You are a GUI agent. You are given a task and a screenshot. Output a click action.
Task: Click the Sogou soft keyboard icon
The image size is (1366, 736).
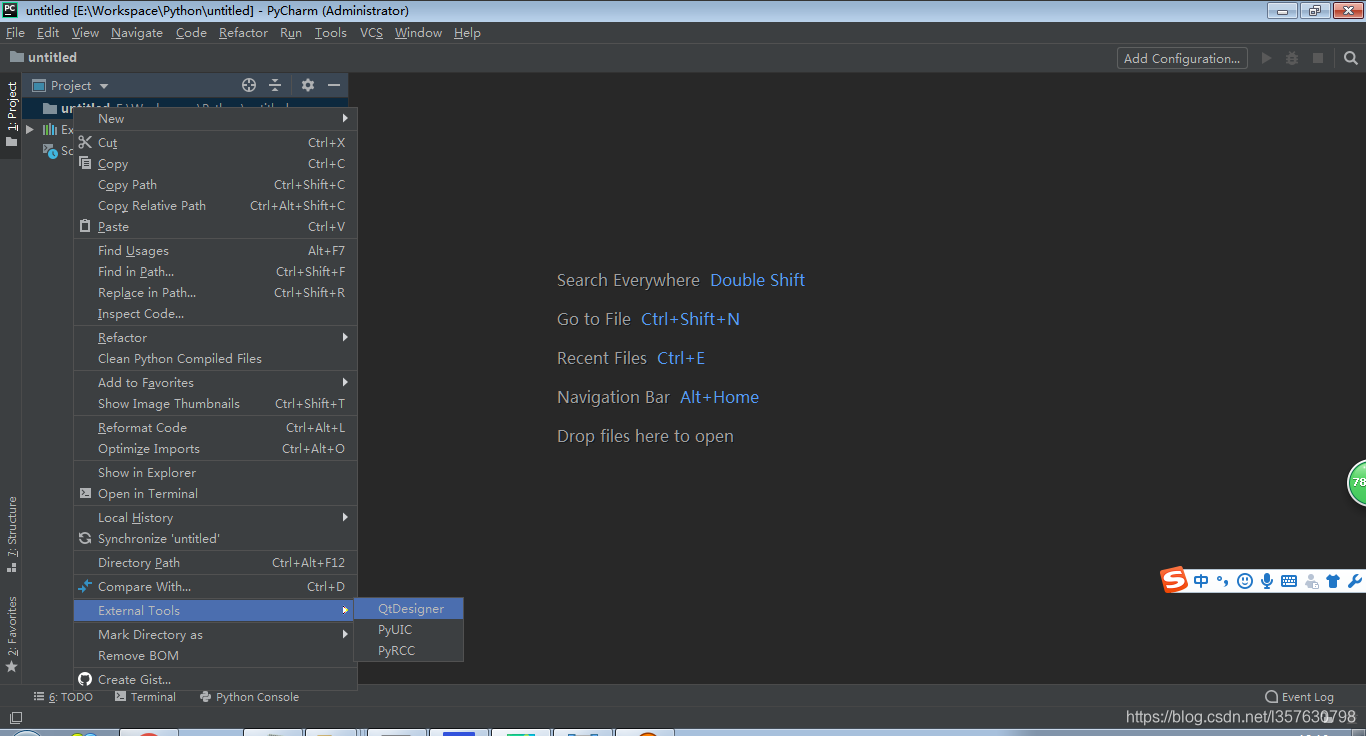1289,581
